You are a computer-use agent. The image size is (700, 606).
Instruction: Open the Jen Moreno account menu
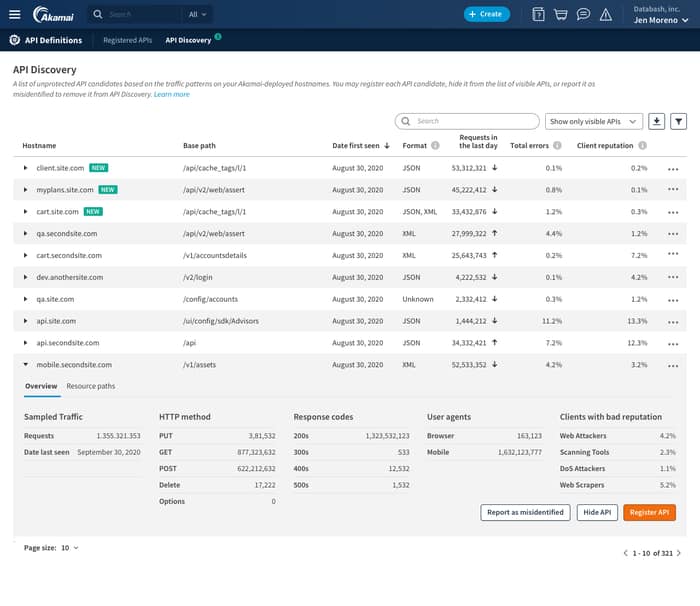[x=661, y=20]
